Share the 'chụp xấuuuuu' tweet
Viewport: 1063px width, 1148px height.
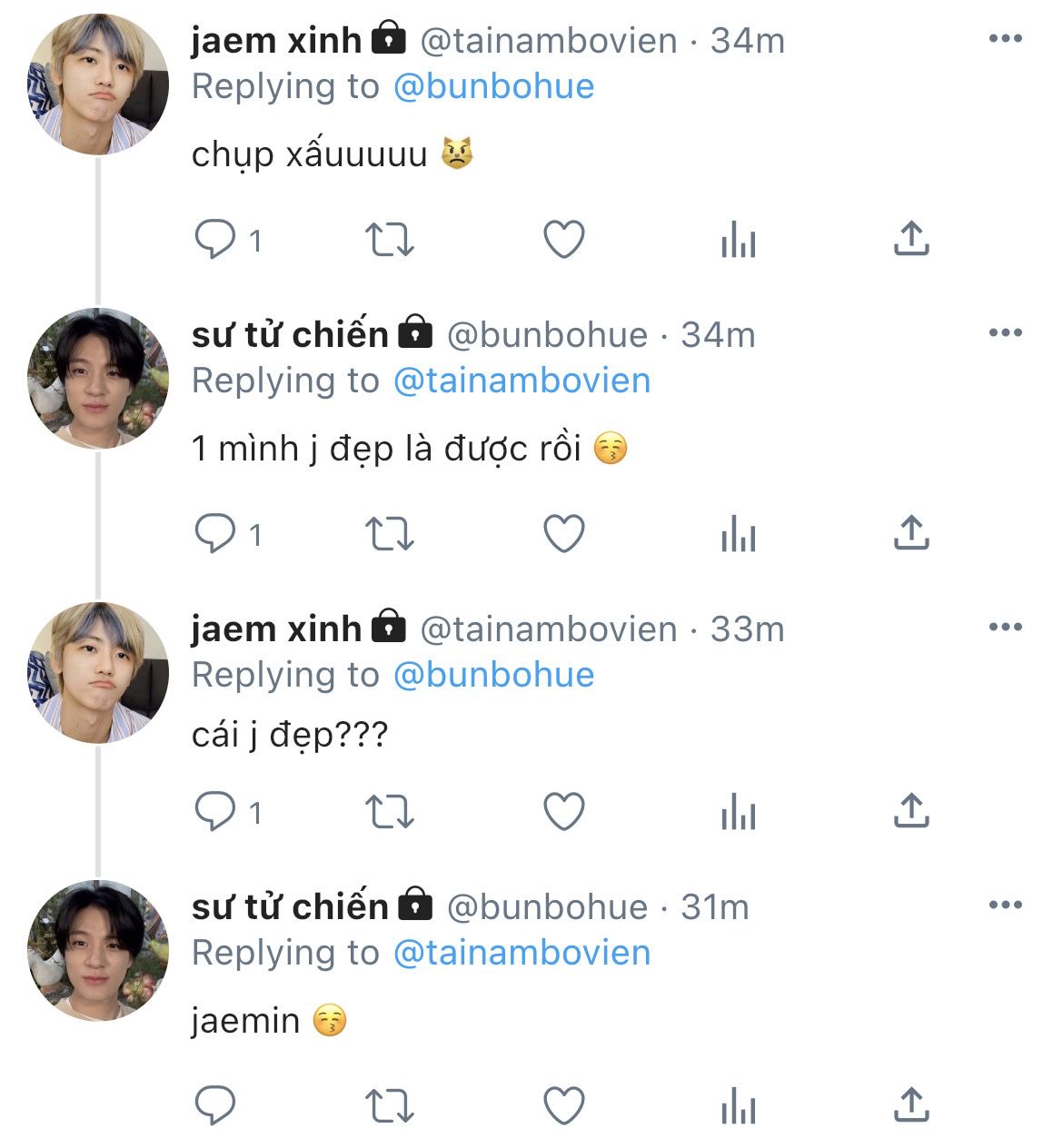click(x=910, y=239)
